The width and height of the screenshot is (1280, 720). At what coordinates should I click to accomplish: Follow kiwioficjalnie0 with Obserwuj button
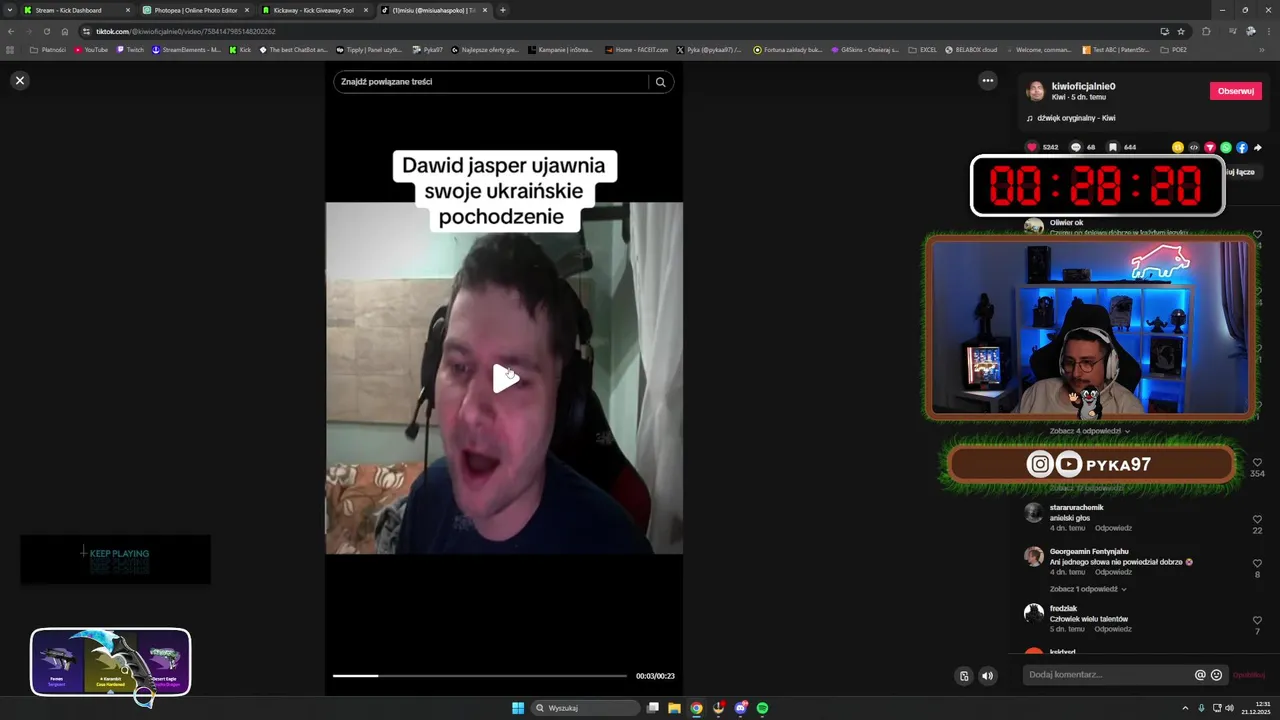click(1236, 91)
